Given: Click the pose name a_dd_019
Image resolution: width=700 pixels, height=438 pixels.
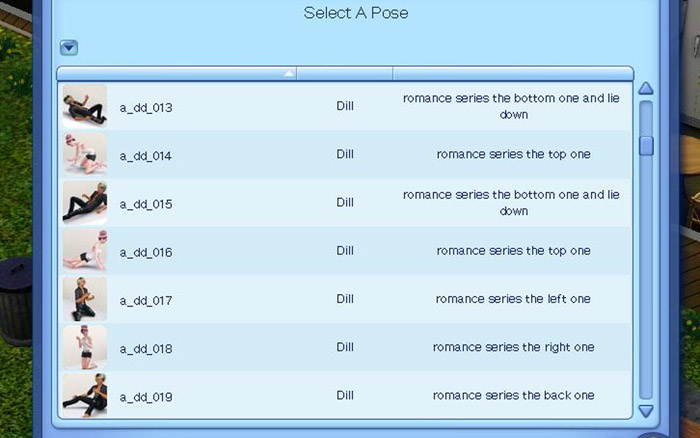Looking at the screenshot, I should point(146,397).
